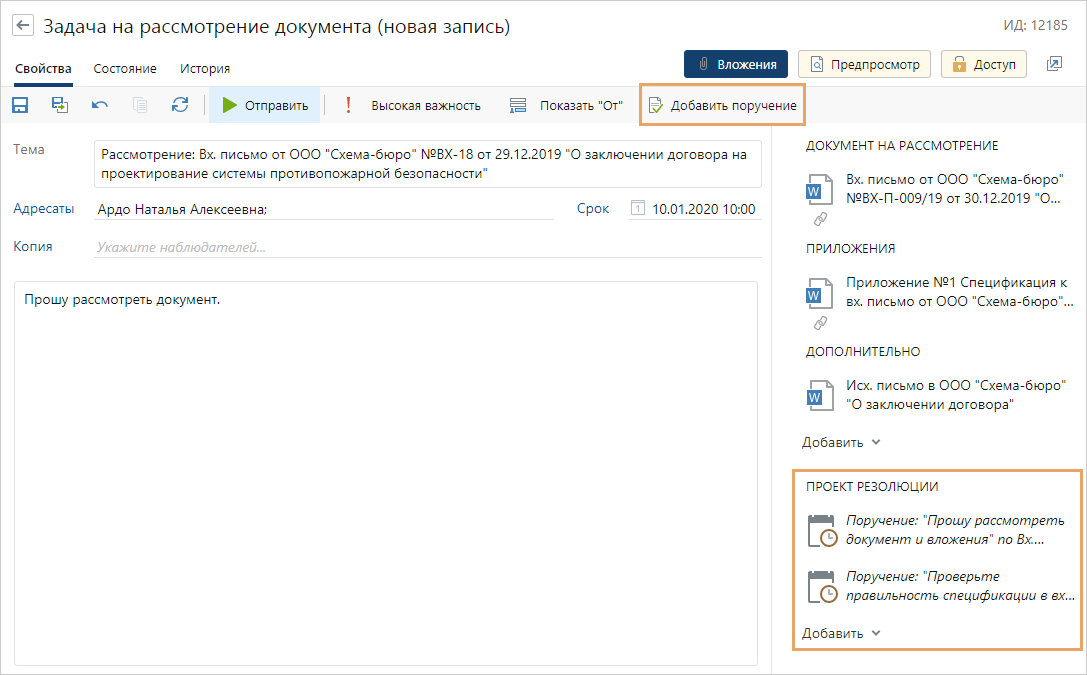Open the Исх. письмо в ООО "Схема-бюро" document

coord(955,395)
